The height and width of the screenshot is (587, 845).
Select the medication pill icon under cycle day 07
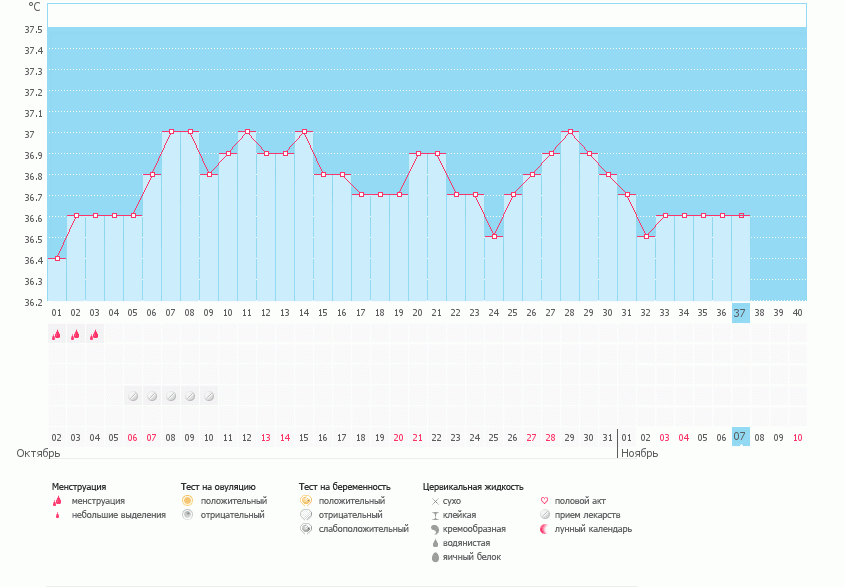pyautogui.click(x=171, y=396)
